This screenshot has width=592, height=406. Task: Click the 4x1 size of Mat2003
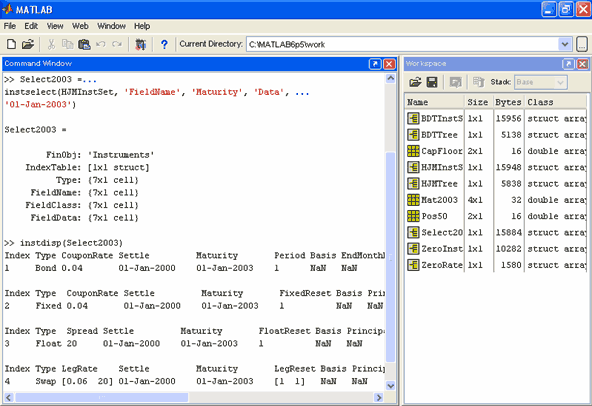[x=475, y=200]
